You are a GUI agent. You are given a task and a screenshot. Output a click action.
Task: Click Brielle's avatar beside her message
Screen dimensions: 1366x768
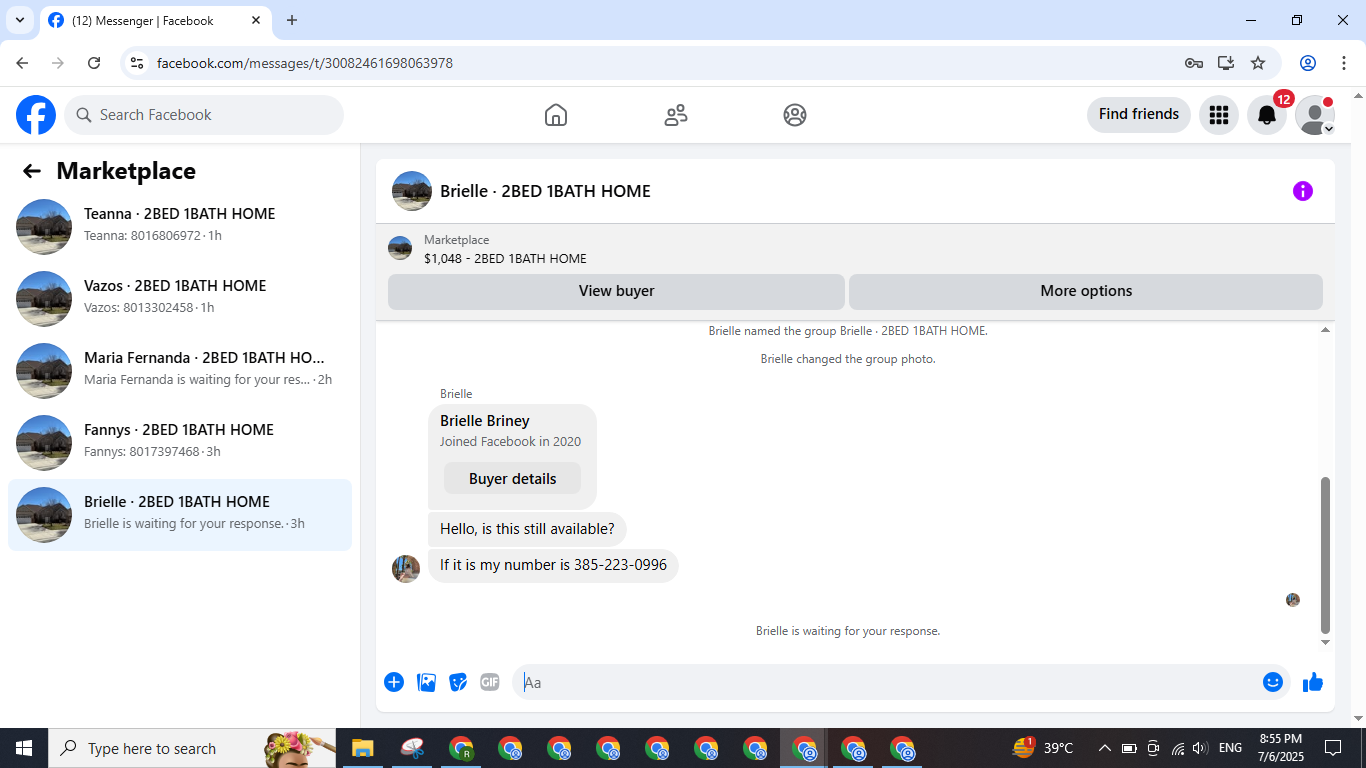click(406, 569)
